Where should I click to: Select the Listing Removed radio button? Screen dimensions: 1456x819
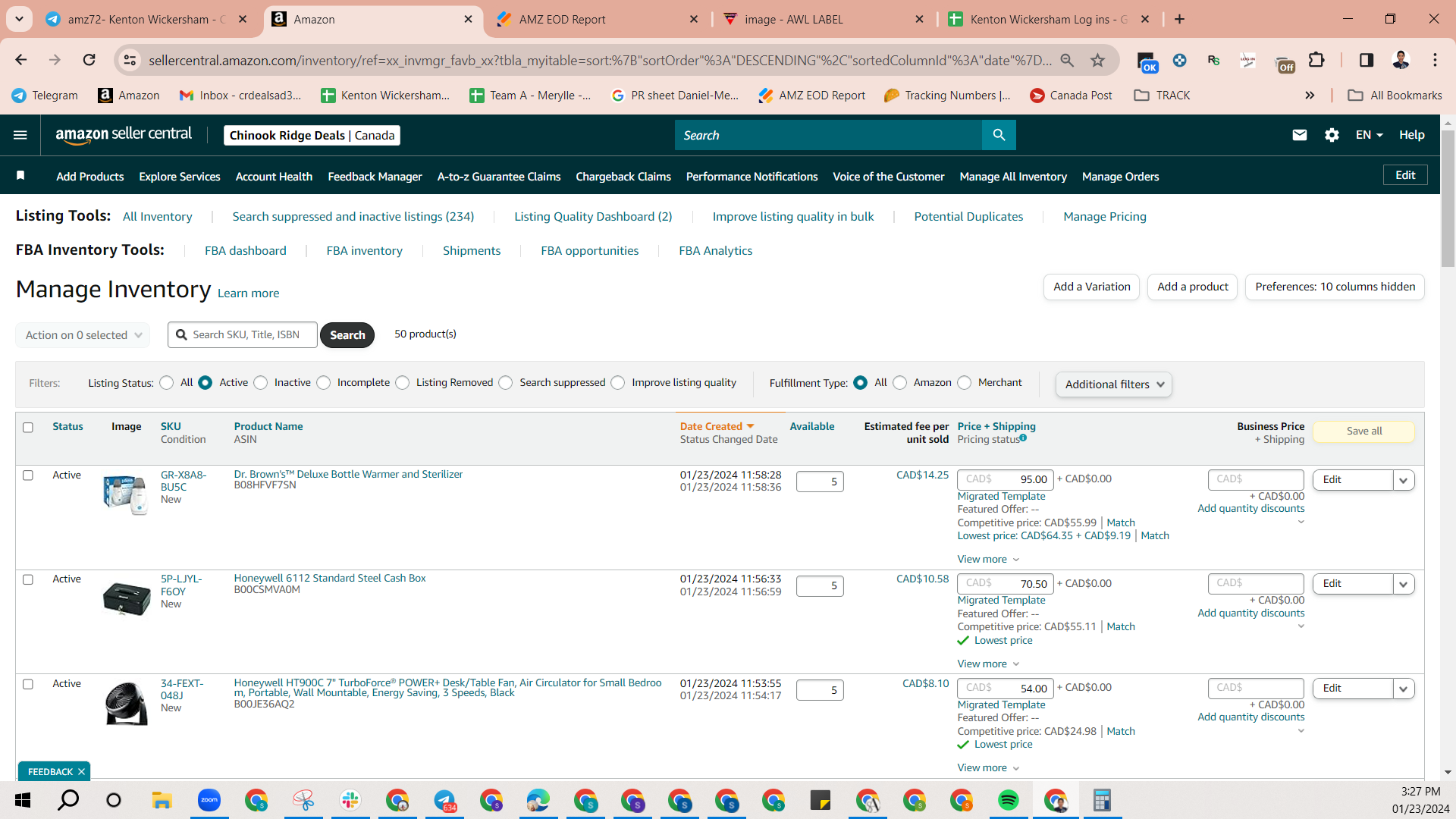click(403, 383)
